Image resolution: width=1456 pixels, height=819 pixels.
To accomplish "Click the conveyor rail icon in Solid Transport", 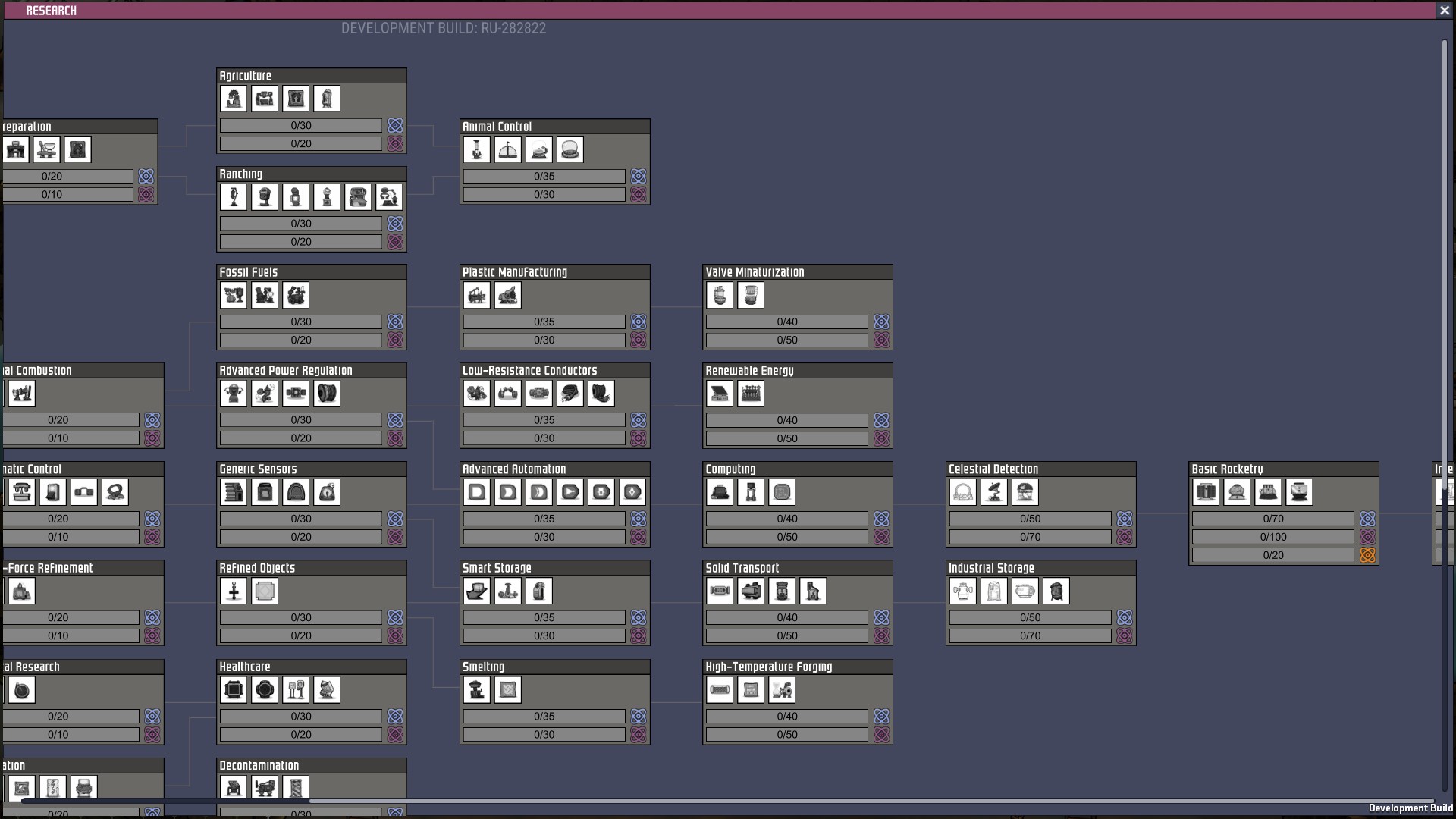I will coord(720,591).
